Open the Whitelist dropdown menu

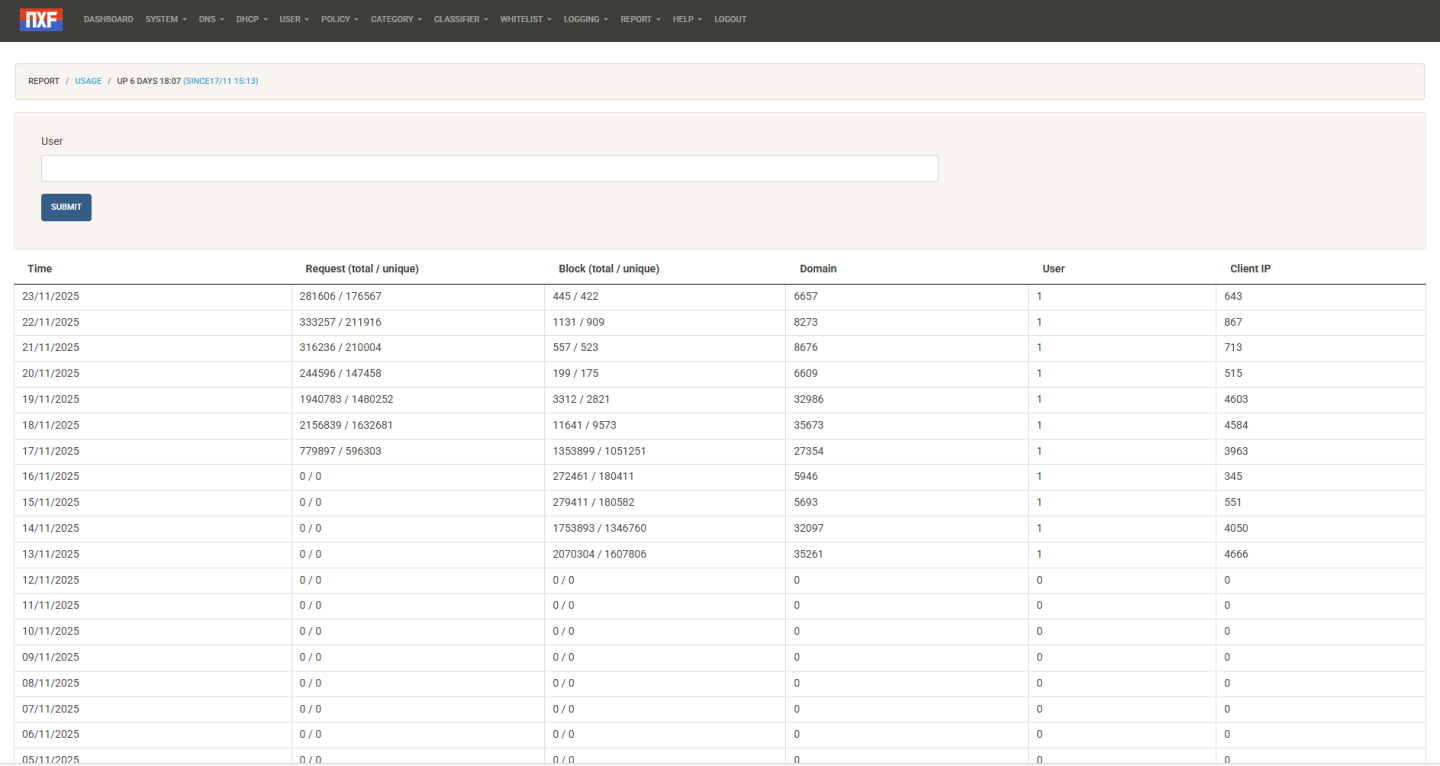coord(525,19)
